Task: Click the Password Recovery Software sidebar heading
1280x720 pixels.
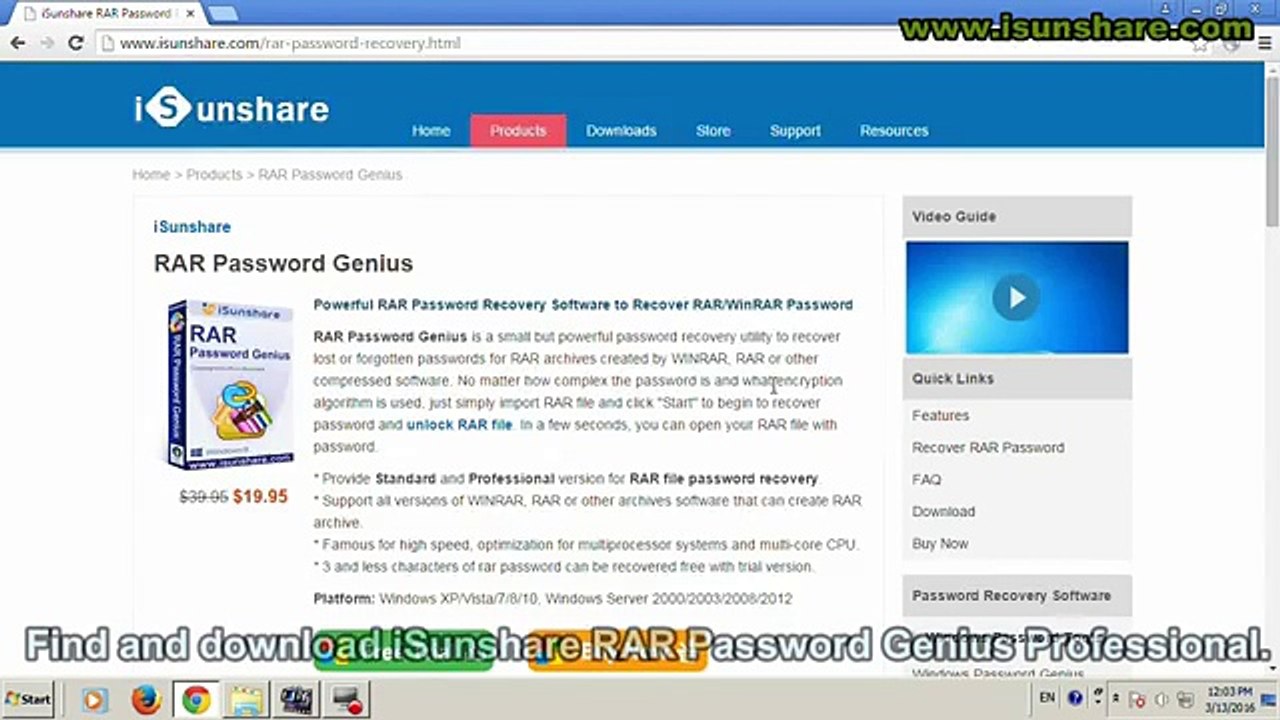Action: tap(1011, 595)
